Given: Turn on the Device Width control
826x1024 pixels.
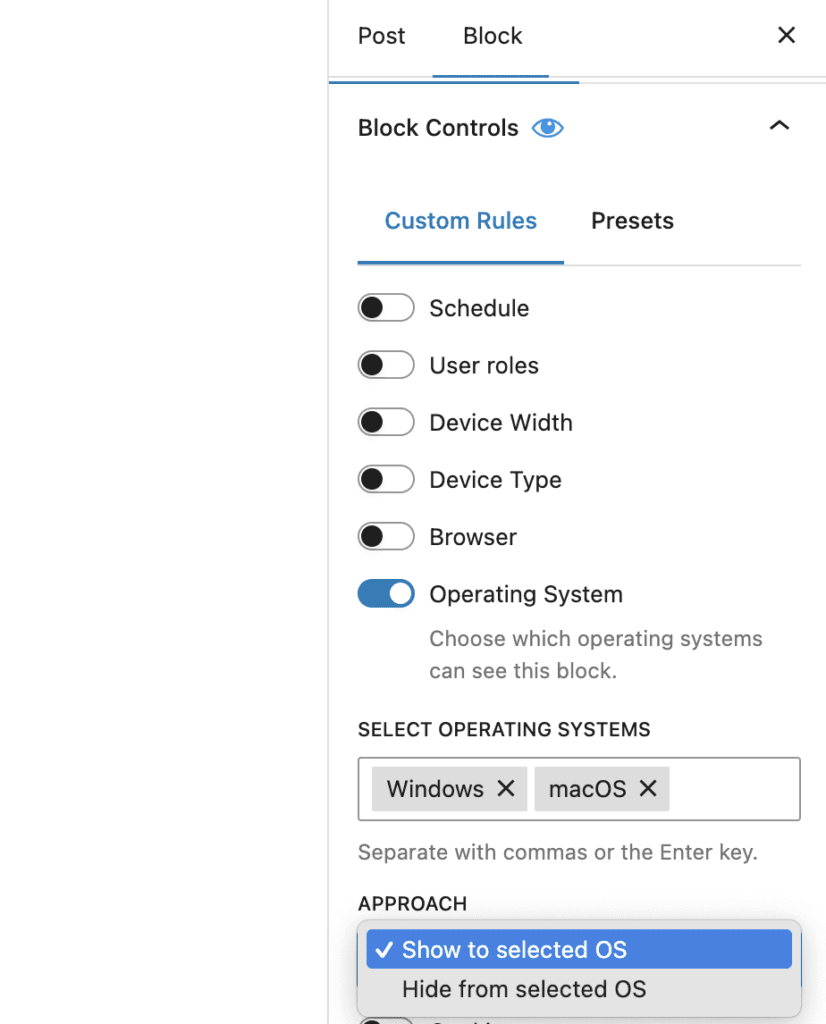Looking at the screenshot, I should (x=386, y=421).
